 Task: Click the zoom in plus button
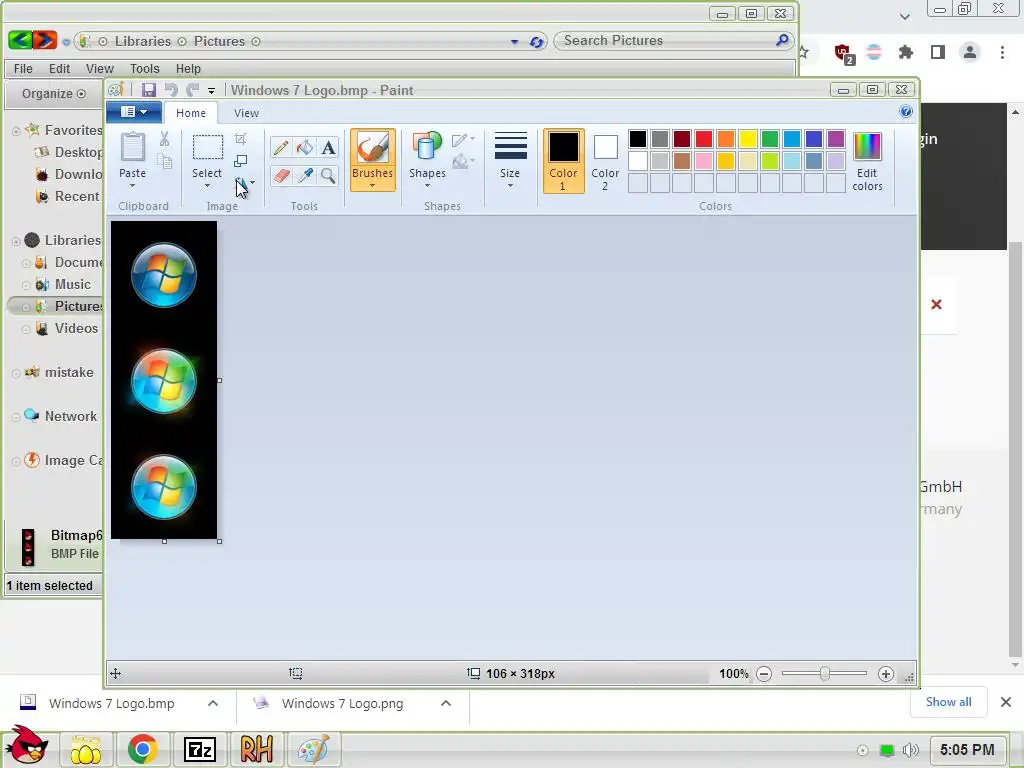(886, 674)
